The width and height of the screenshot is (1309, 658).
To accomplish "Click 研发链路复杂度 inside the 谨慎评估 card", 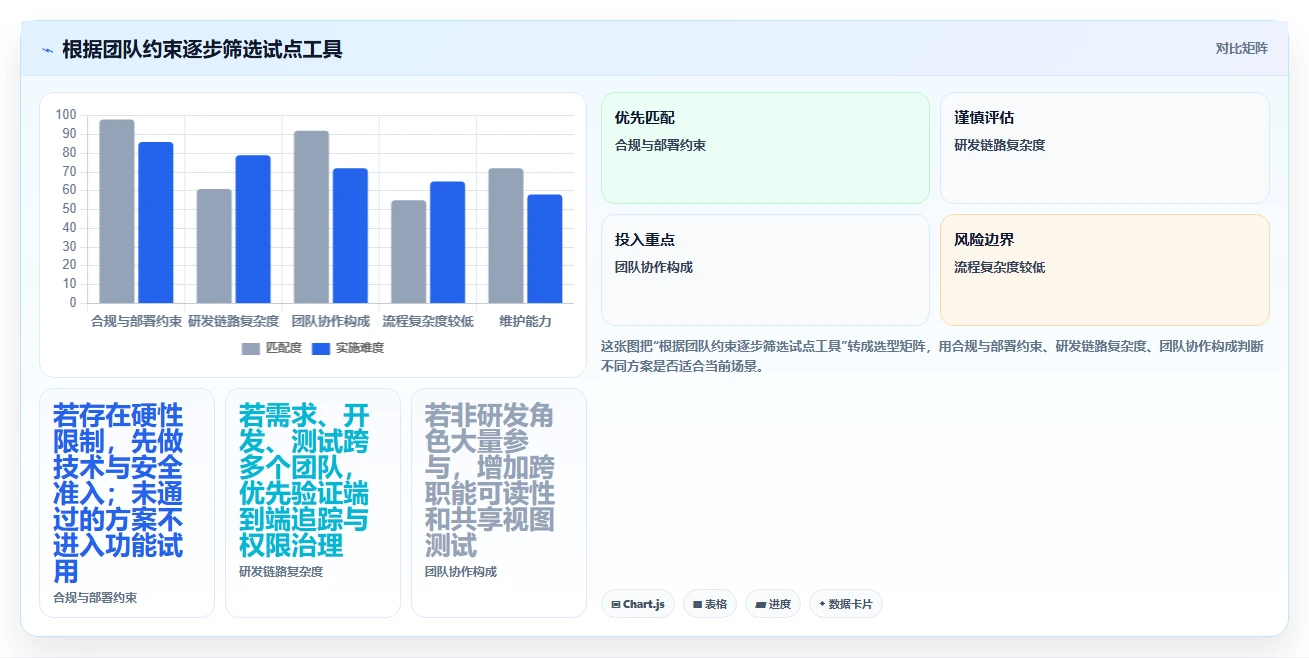I will pos(1000,145).
